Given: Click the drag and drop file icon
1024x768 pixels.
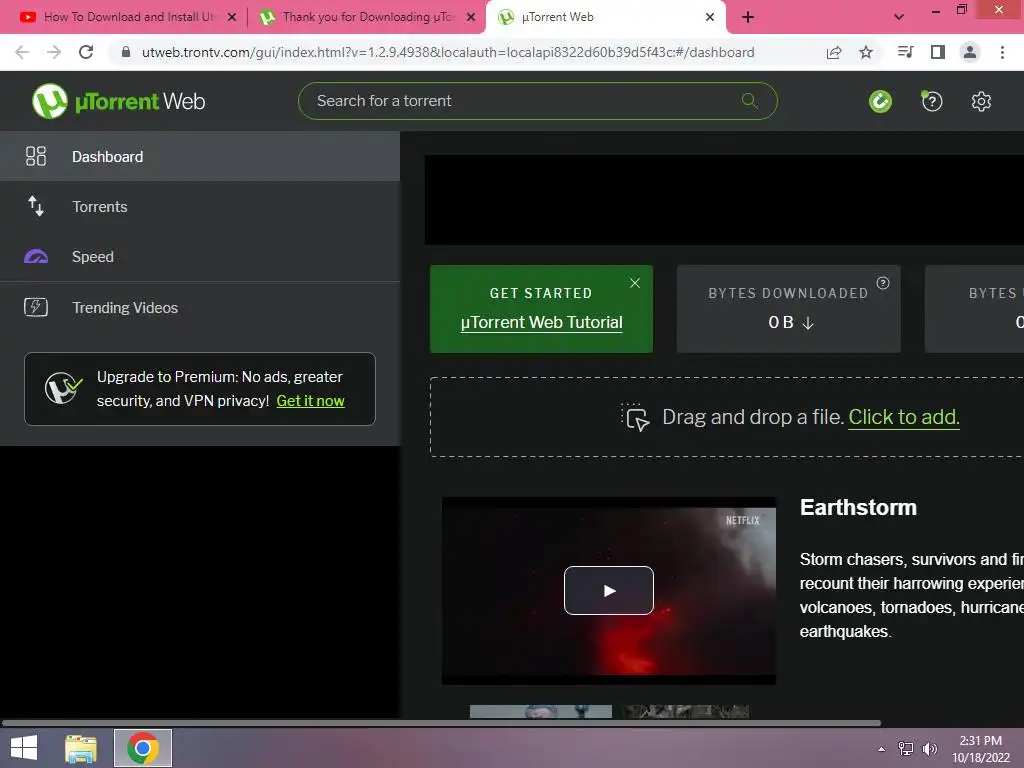Looking at the screenshot, I should [x=635, y=417].
